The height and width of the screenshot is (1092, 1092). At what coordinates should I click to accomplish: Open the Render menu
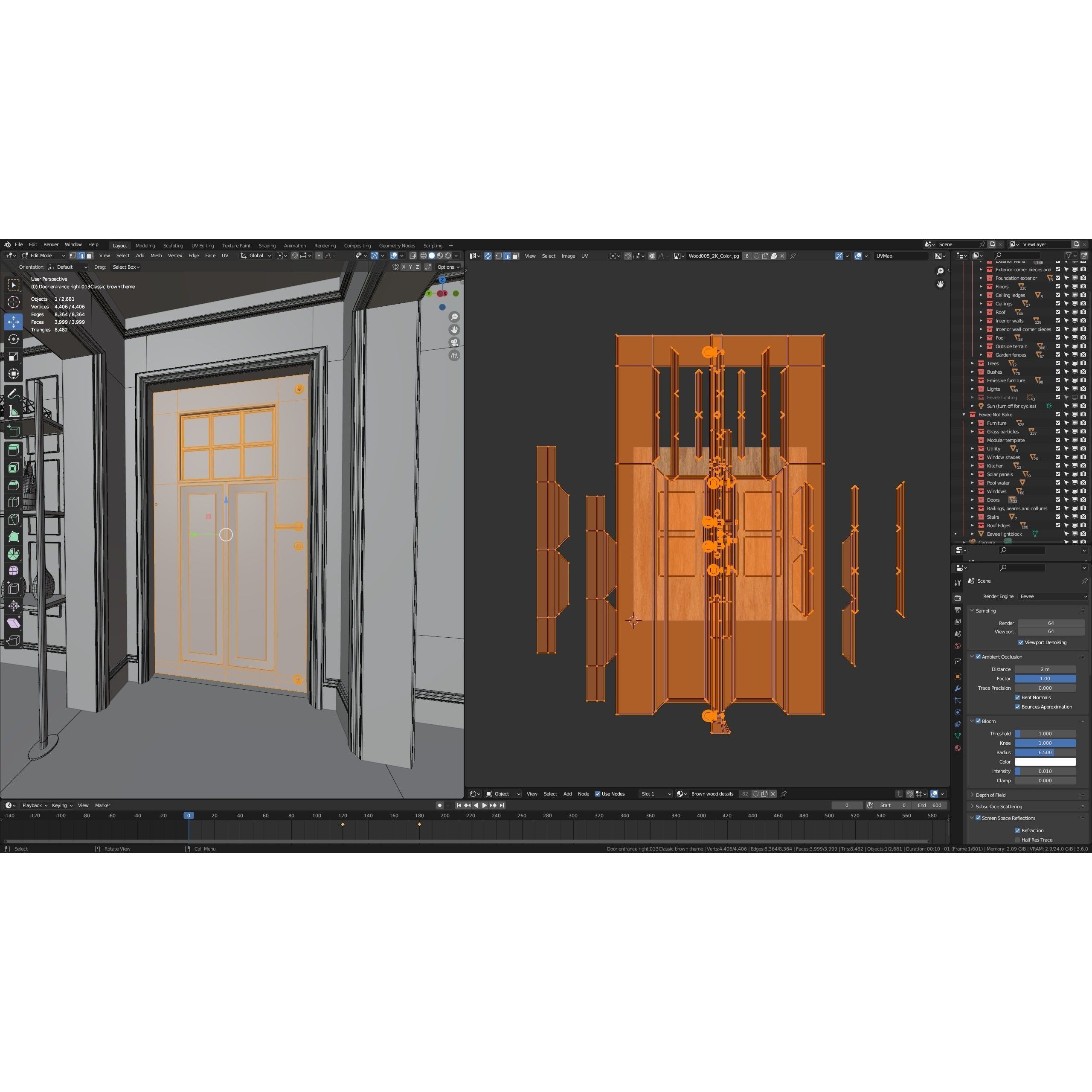(x=51, y=244)
